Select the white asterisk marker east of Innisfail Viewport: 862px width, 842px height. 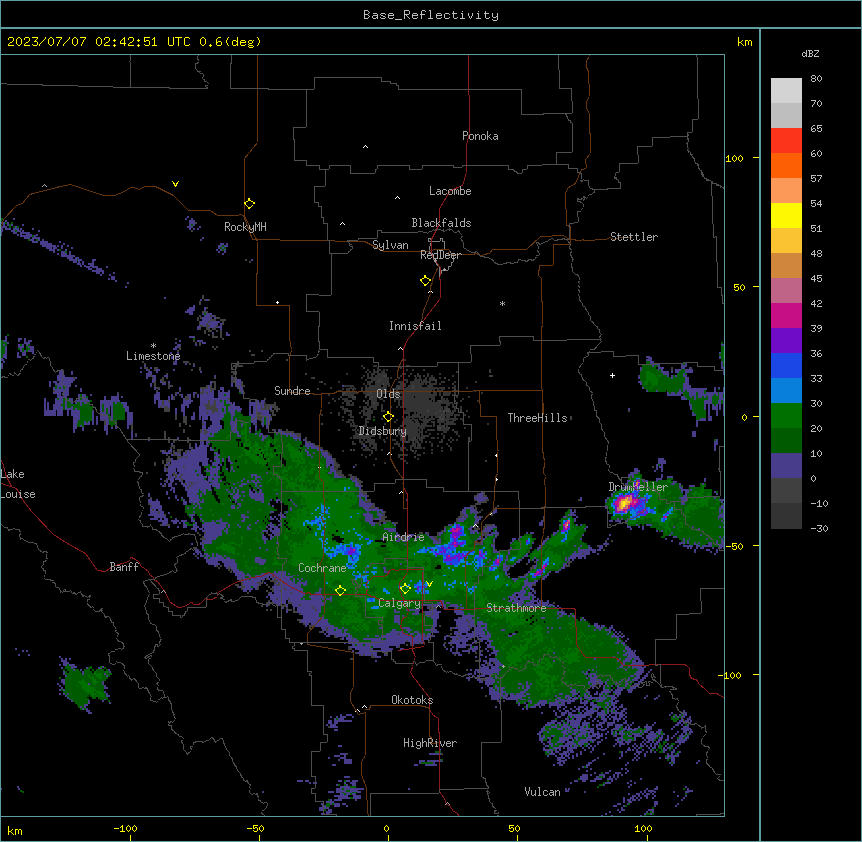[502, 303]
